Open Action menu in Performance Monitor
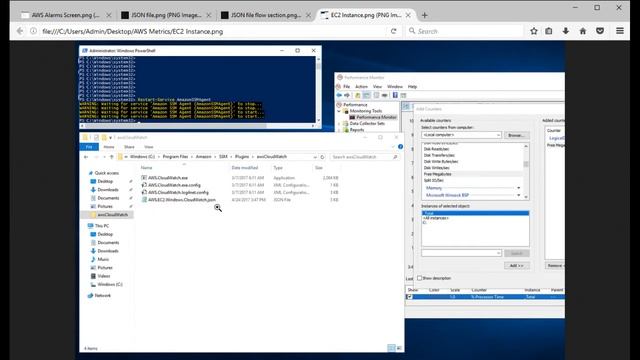 (361, 87)
